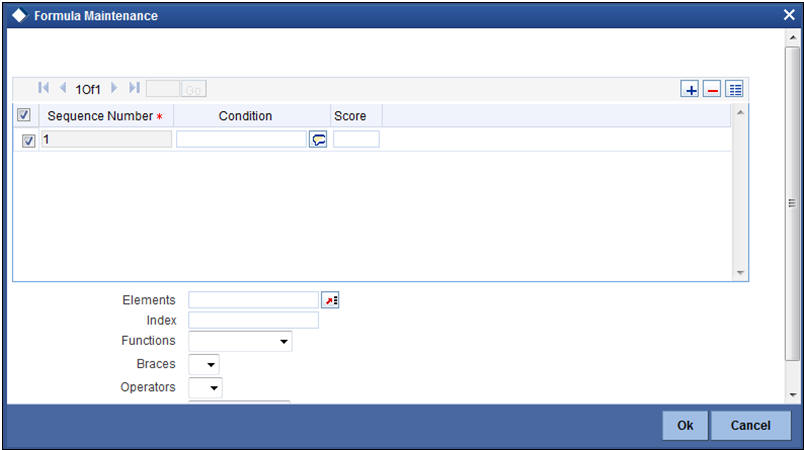Click the Score input field in row 1

pos(356,139)
